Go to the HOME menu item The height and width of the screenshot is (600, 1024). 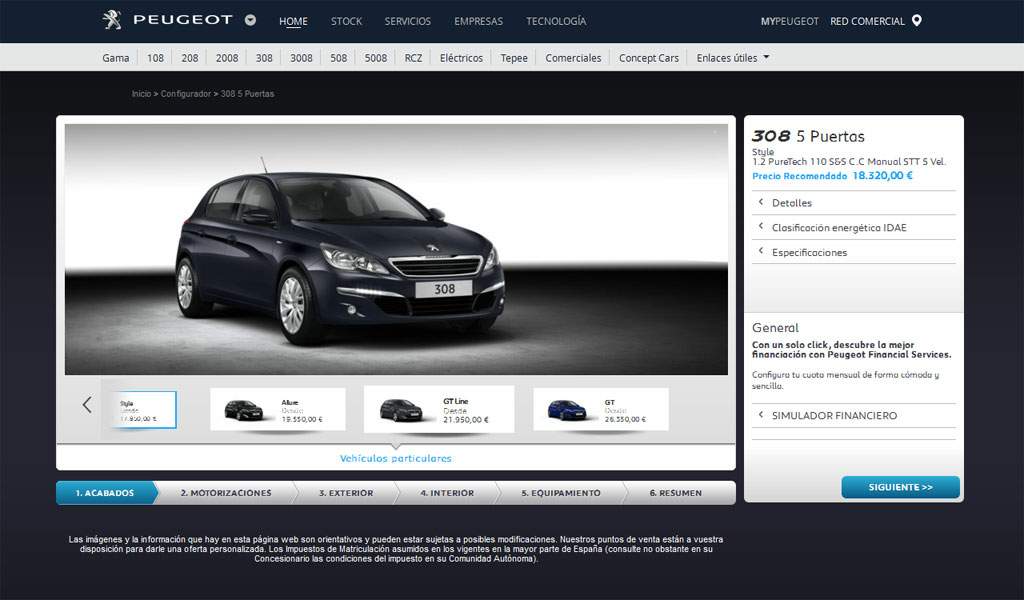click(293, 22)
